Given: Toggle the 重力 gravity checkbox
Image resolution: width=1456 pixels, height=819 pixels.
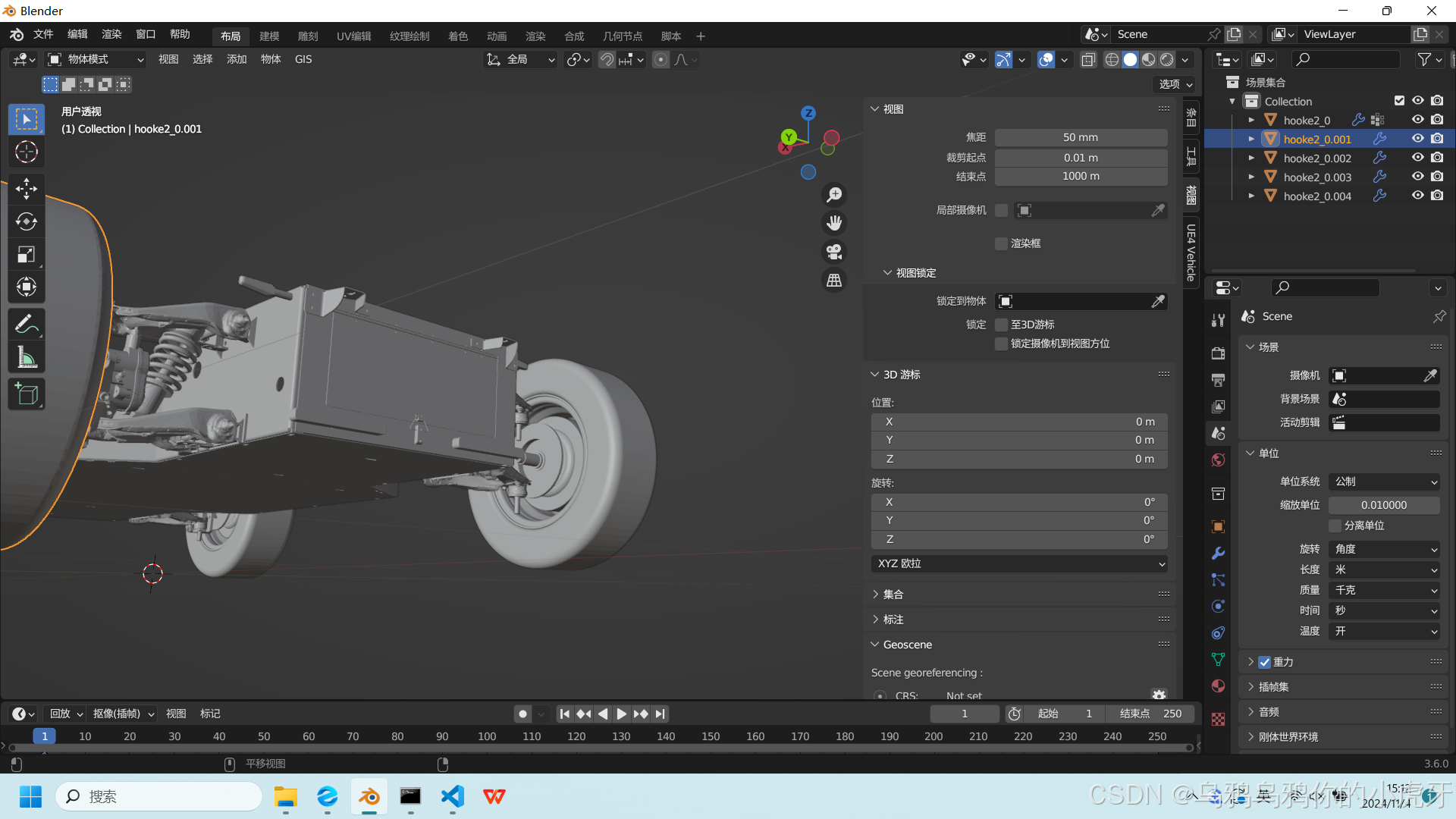Looking at the screenshot, I should click(x=1264, y=662).
